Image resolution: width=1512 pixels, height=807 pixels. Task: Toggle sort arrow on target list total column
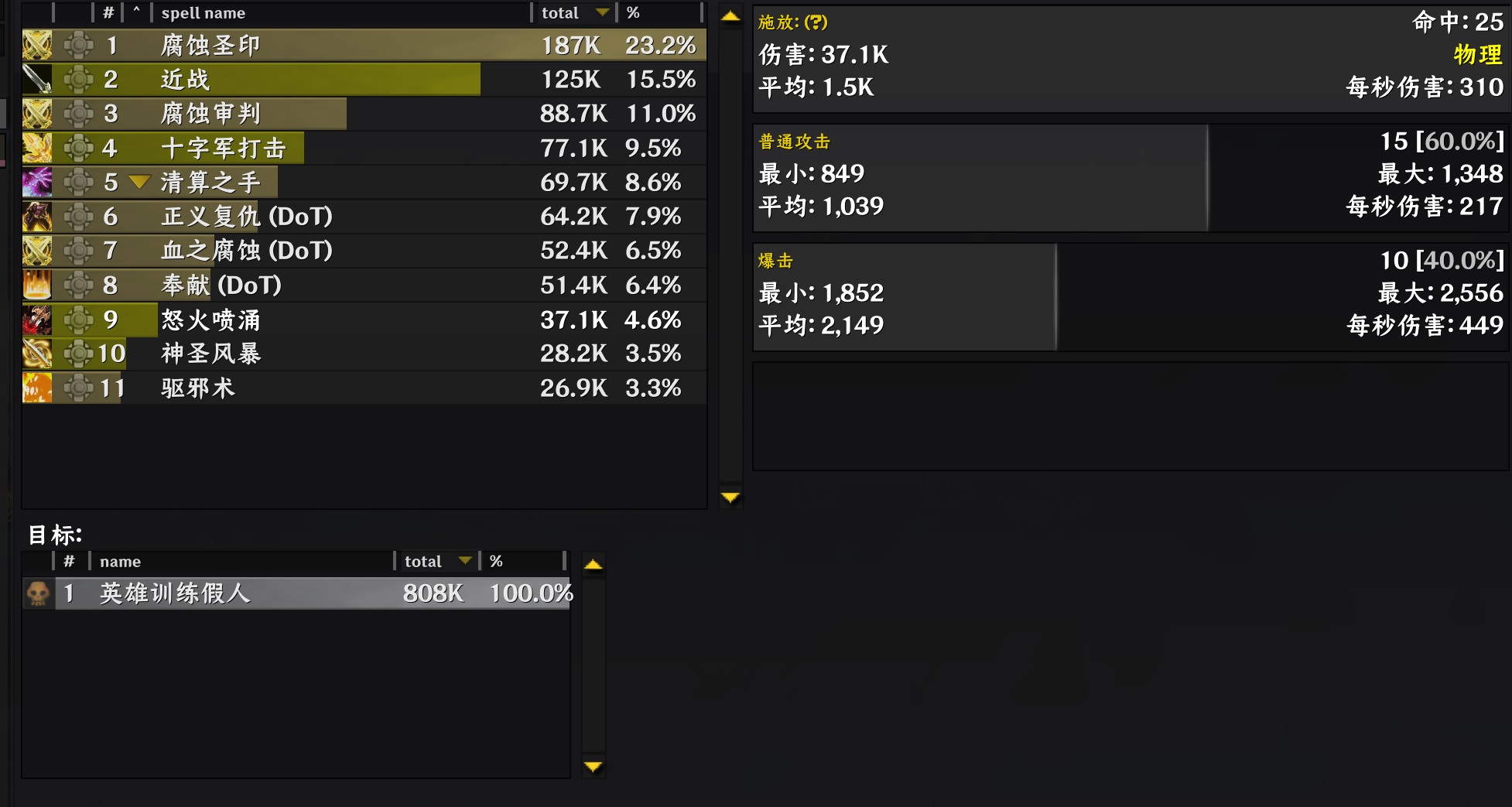pos(465,561)
